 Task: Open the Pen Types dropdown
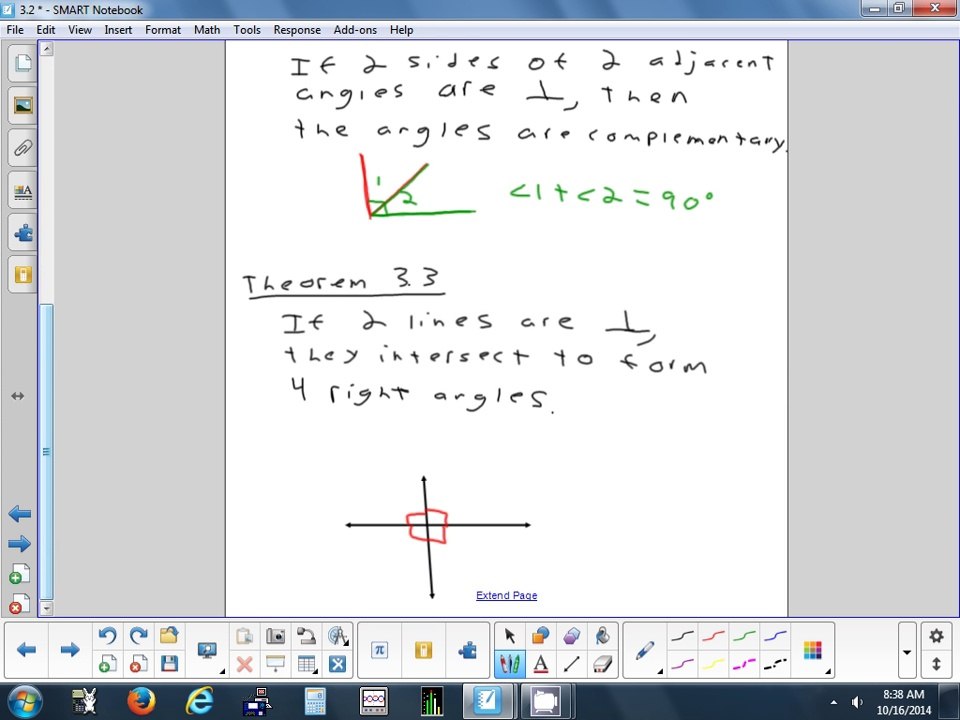tap(645, 650)
